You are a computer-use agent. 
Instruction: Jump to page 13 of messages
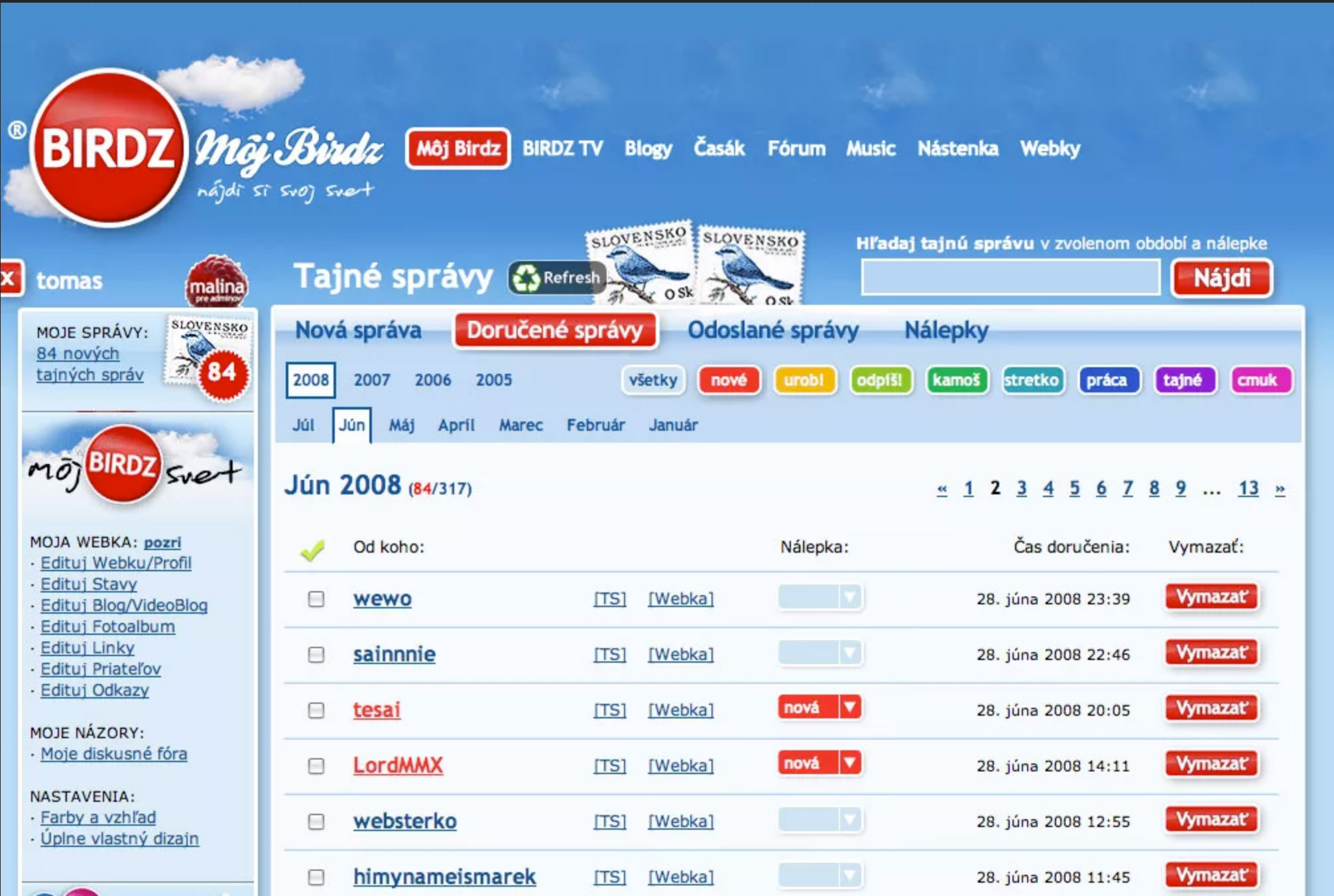(1248, 488)
